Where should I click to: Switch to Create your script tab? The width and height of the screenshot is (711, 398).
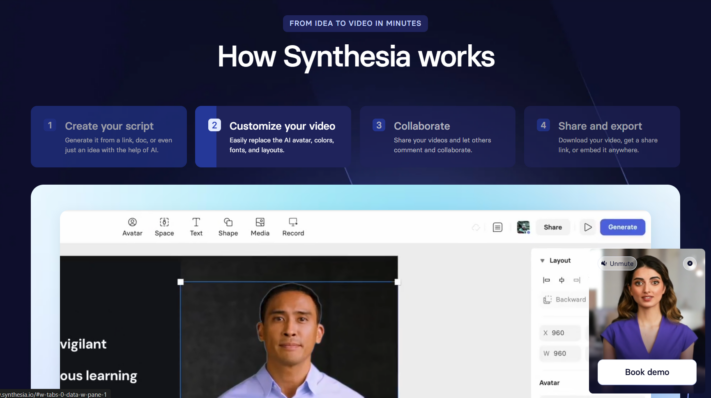click(x=109, y=137)
